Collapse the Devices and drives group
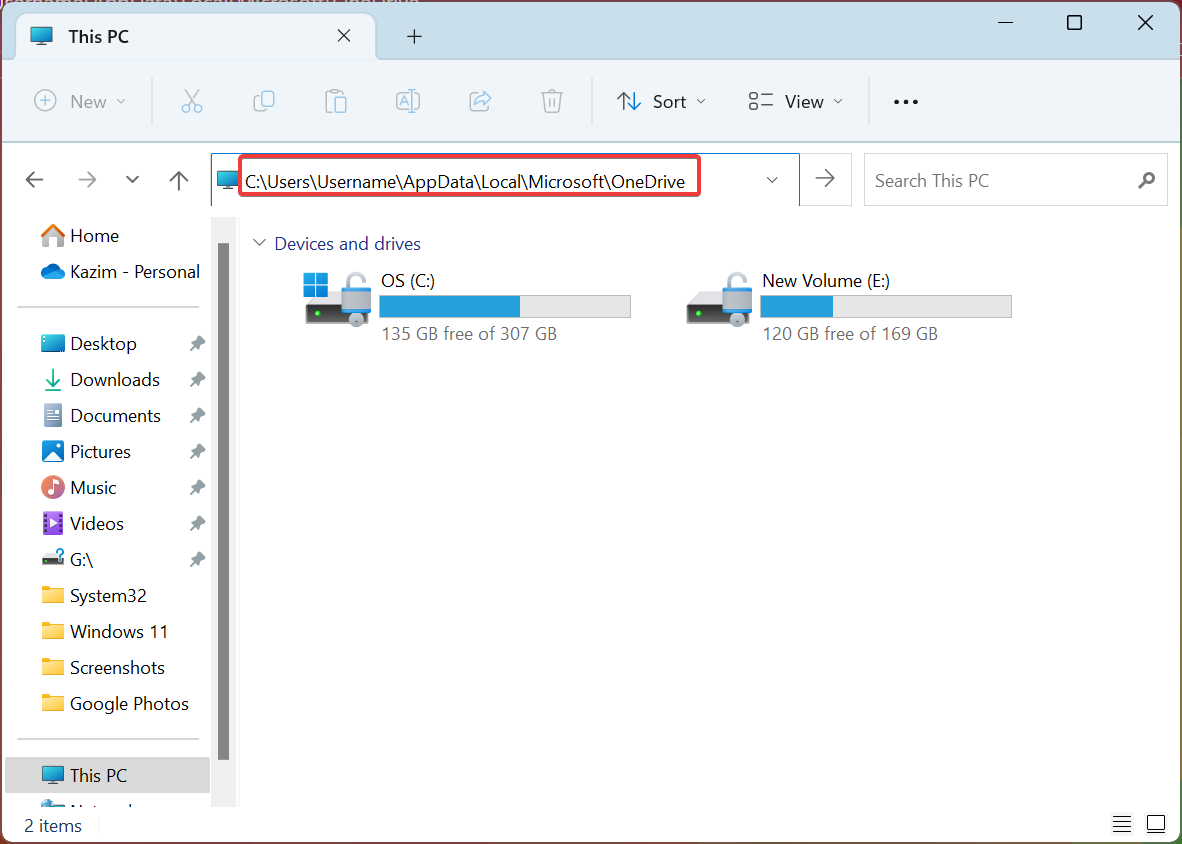This screenshot has width=1182, height=844. 259,243
